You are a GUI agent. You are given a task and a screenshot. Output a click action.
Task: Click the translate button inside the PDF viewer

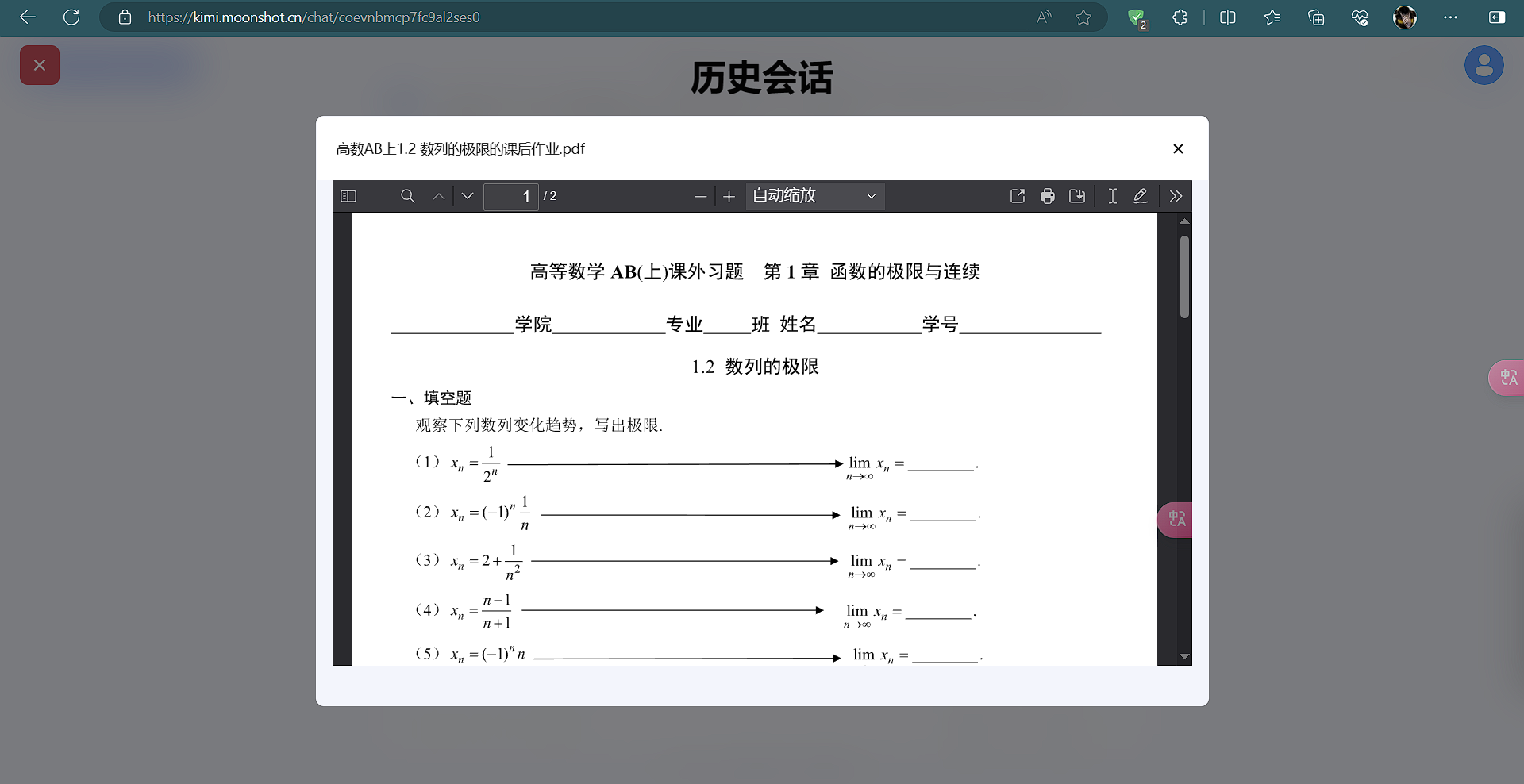coord(1176,520)
